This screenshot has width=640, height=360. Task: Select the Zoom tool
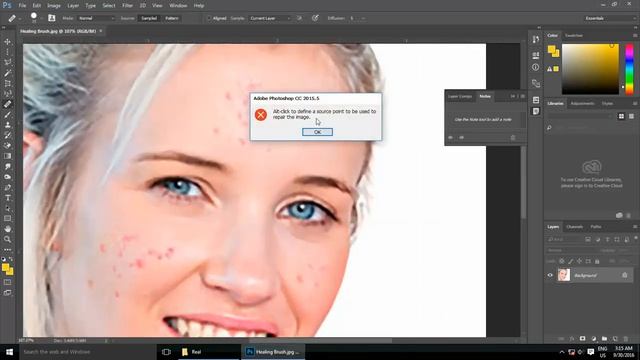pos(7,239)
